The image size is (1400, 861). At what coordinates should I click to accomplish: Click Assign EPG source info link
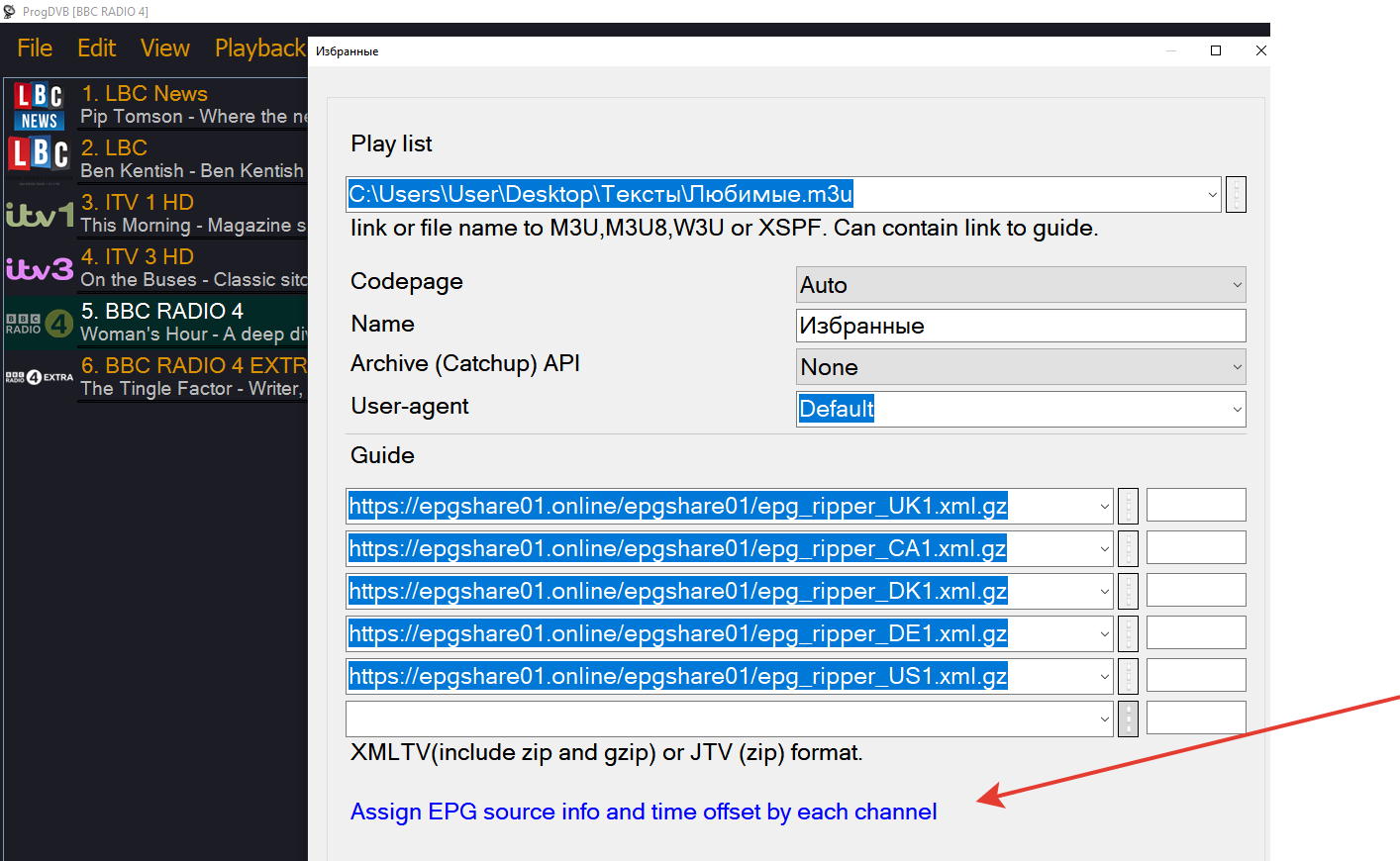click(x=644, y=812)
